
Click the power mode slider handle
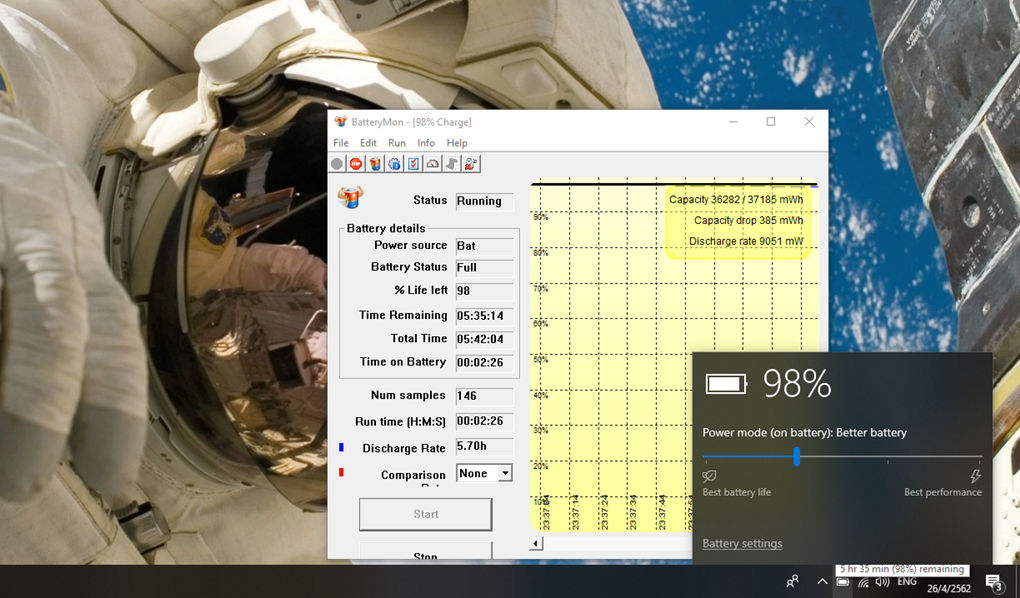[797, 457]
